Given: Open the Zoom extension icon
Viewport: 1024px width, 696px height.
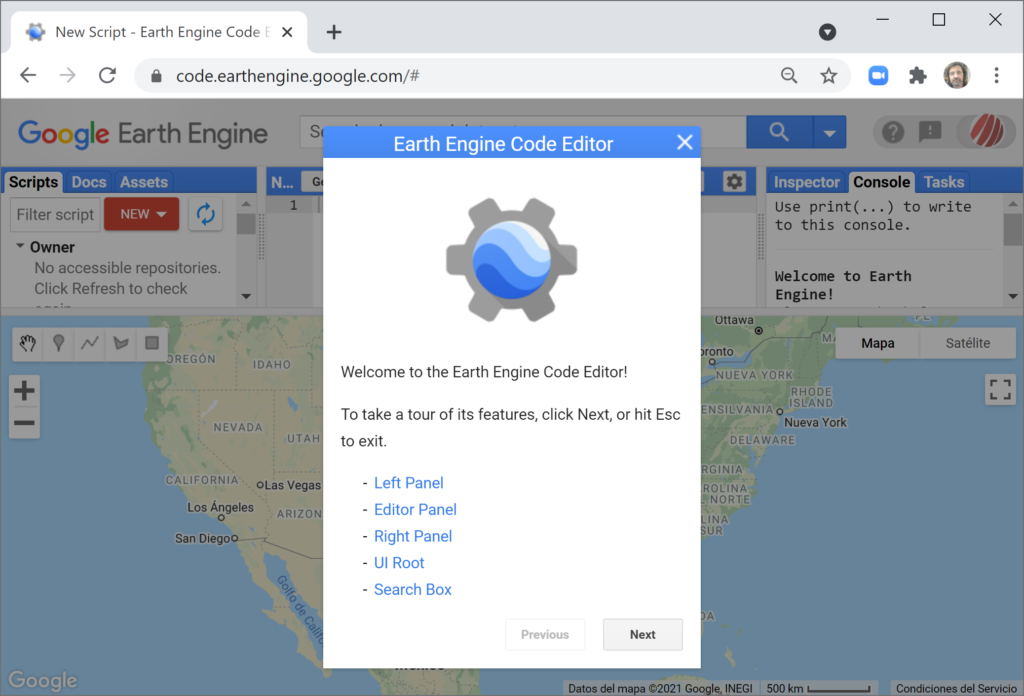Looking at the screenshot, I should coord(878,76).
